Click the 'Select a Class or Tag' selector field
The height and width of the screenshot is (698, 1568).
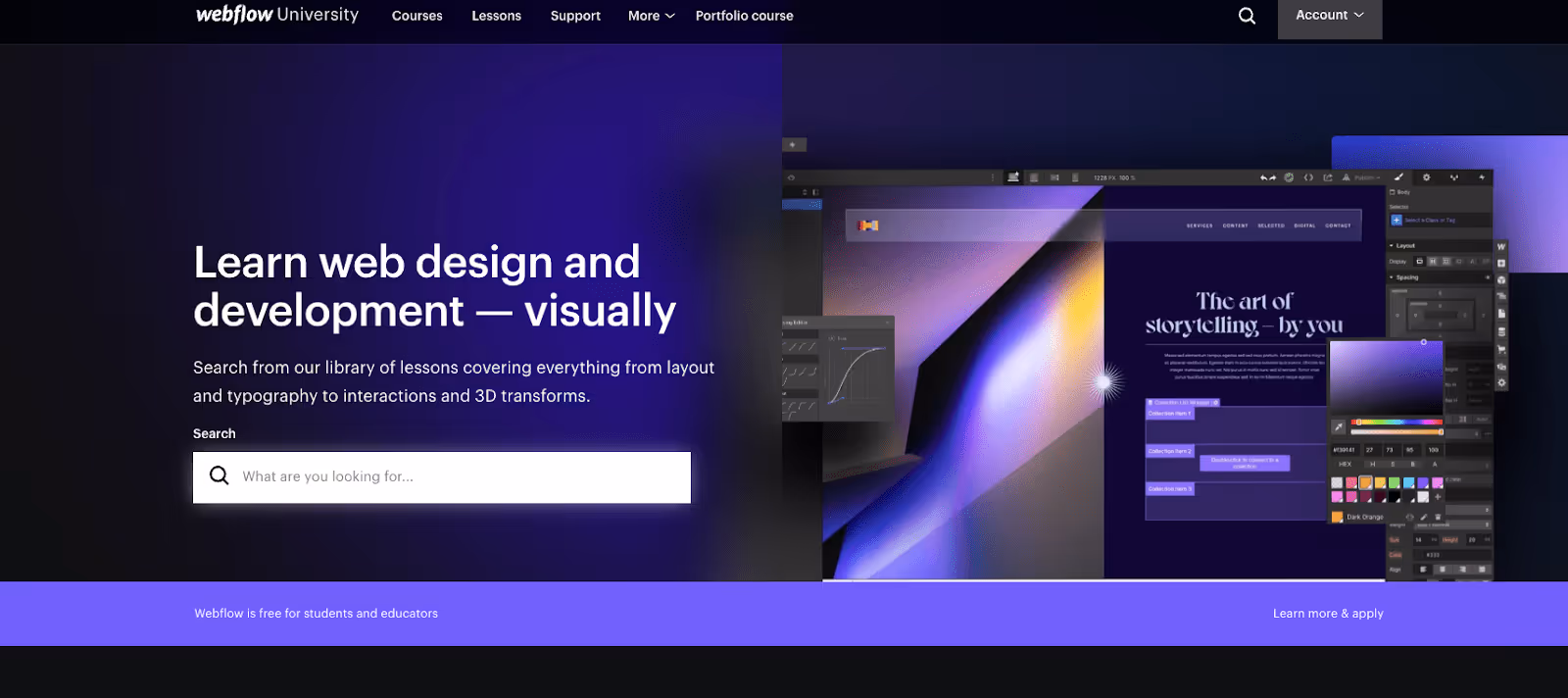click(x=1439, y=221)
